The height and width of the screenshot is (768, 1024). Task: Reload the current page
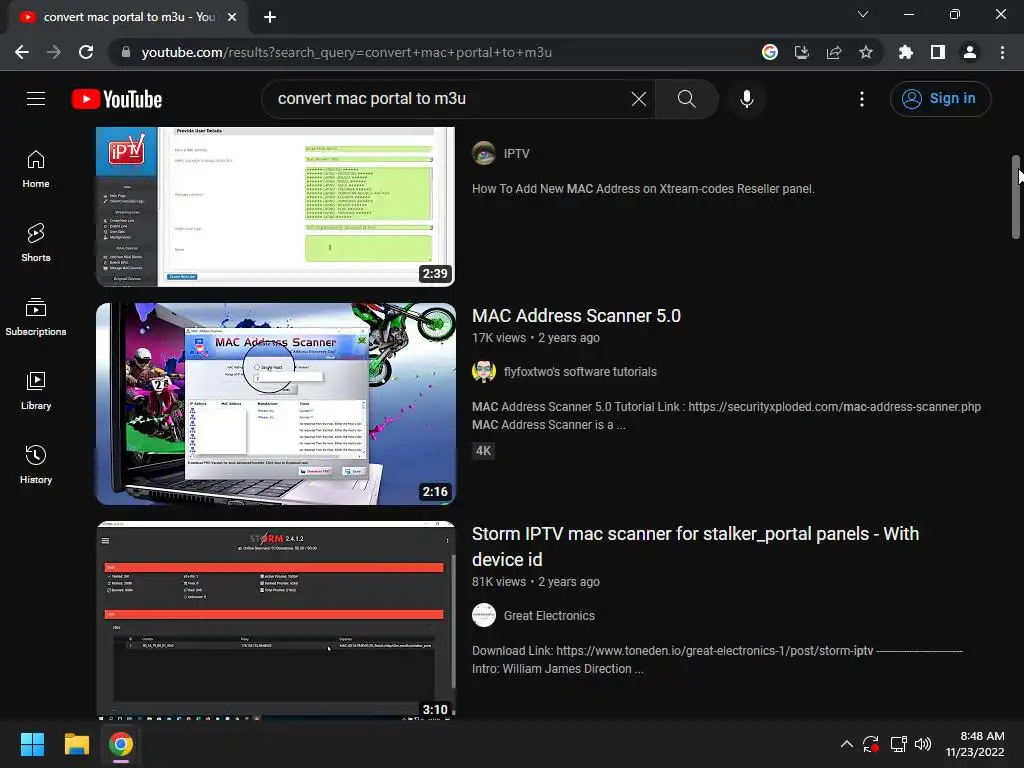(86, 52)
